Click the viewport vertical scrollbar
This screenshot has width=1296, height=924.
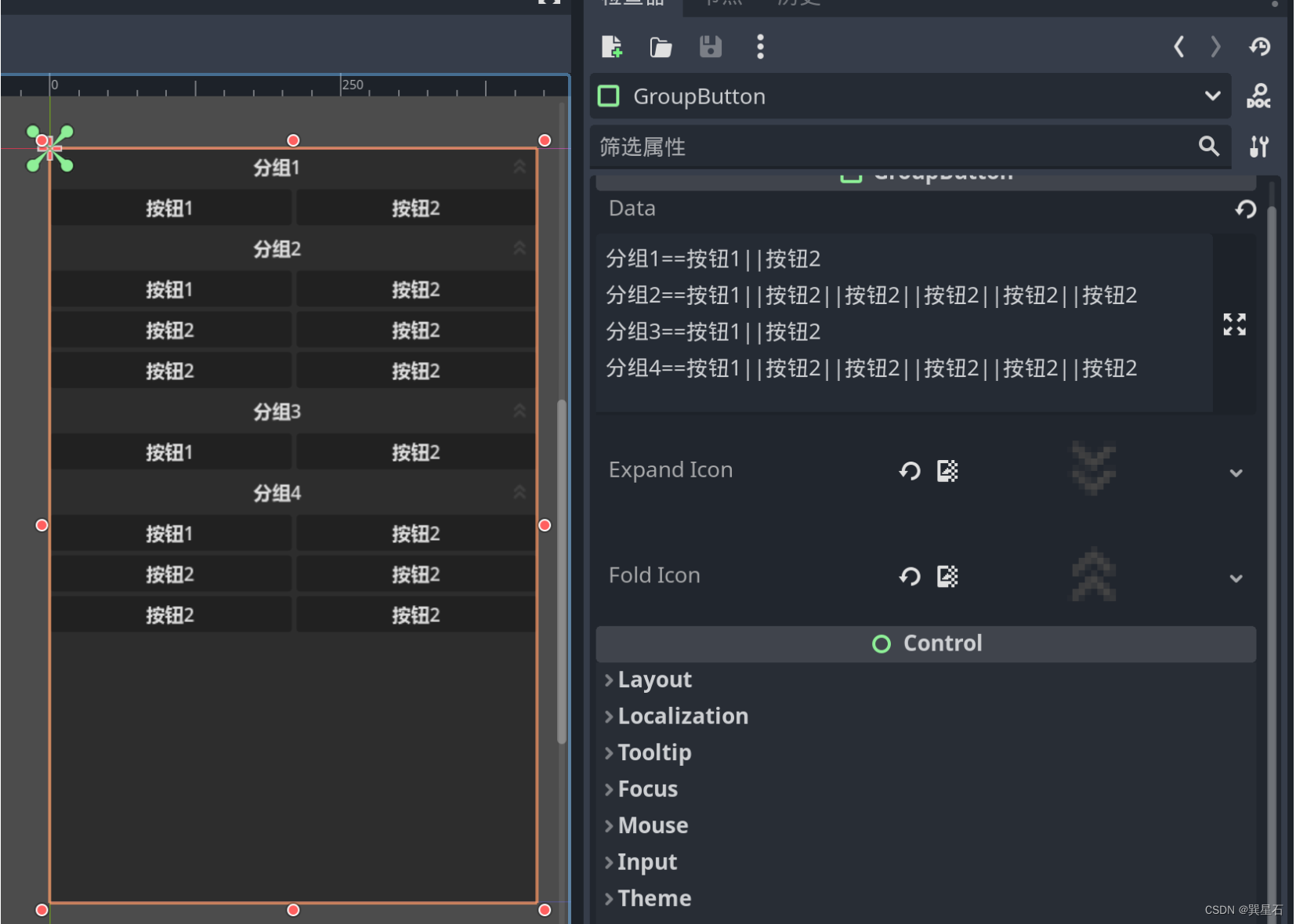[x=562, y=571]
